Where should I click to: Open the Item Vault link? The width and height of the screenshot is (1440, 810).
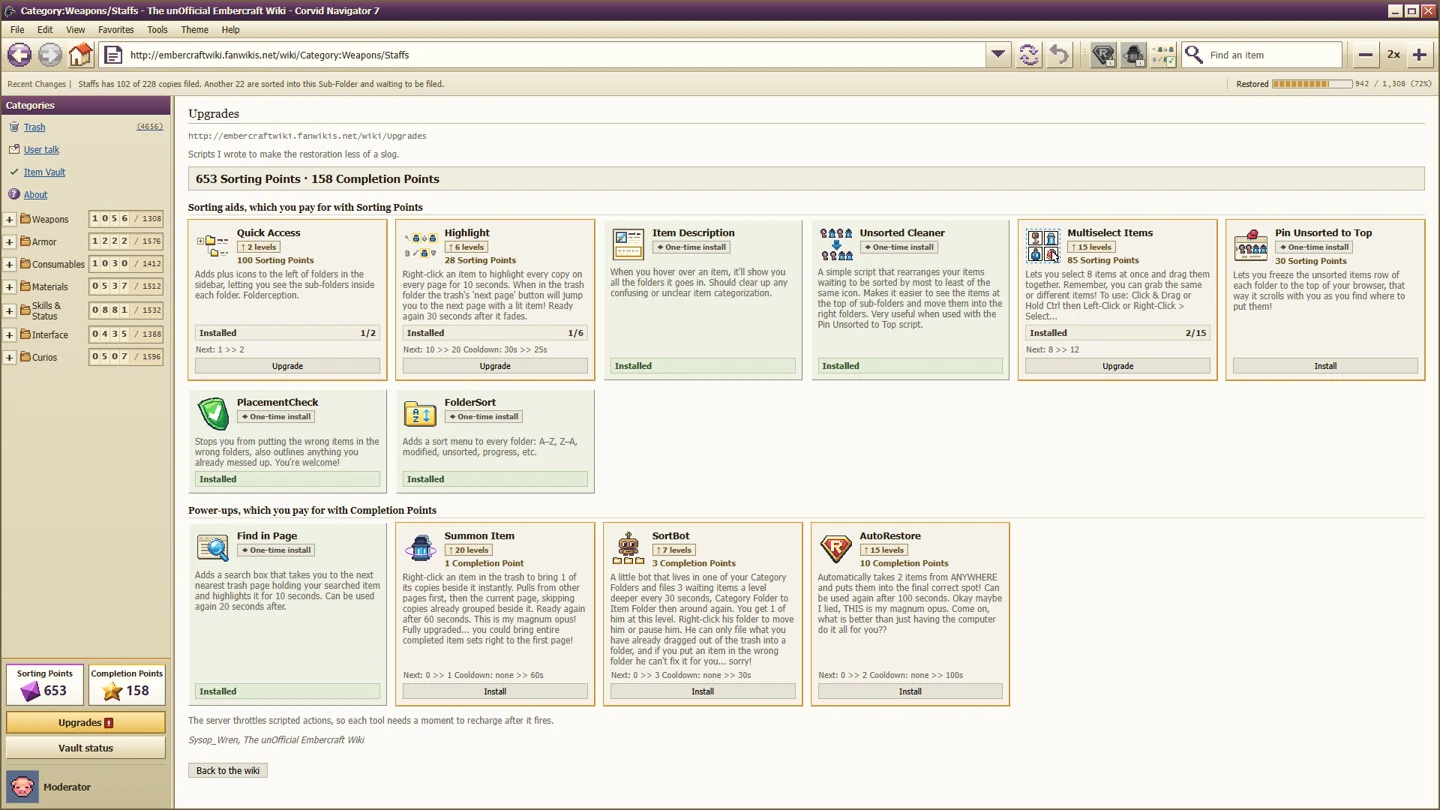[x=45, y=172]
